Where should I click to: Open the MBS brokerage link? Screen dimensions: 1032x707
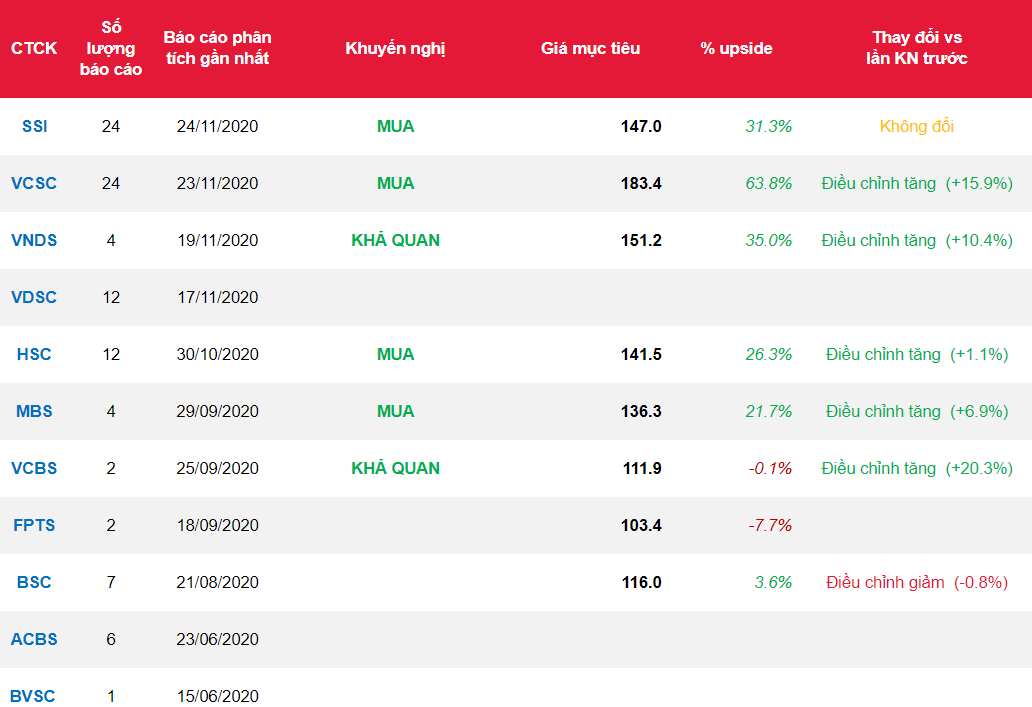34,411
